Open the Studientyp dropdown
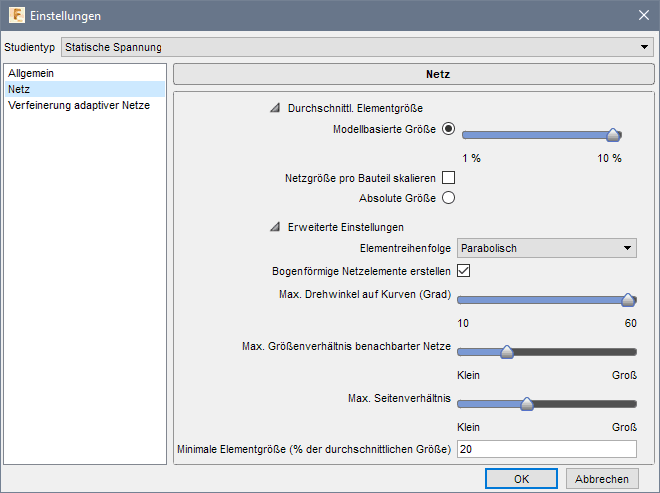Viewport: 660px width, 493px height. tap(355, 47)
